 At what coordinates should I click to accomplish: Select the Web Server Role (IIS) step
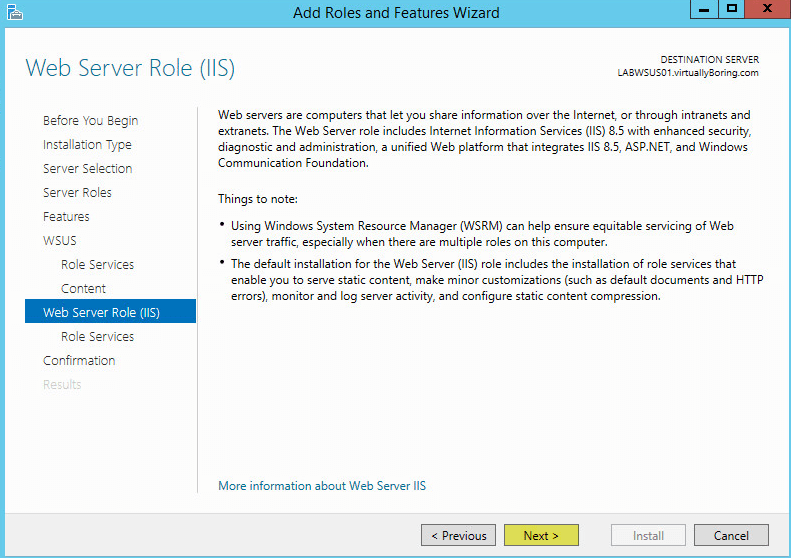pos(110,311)
